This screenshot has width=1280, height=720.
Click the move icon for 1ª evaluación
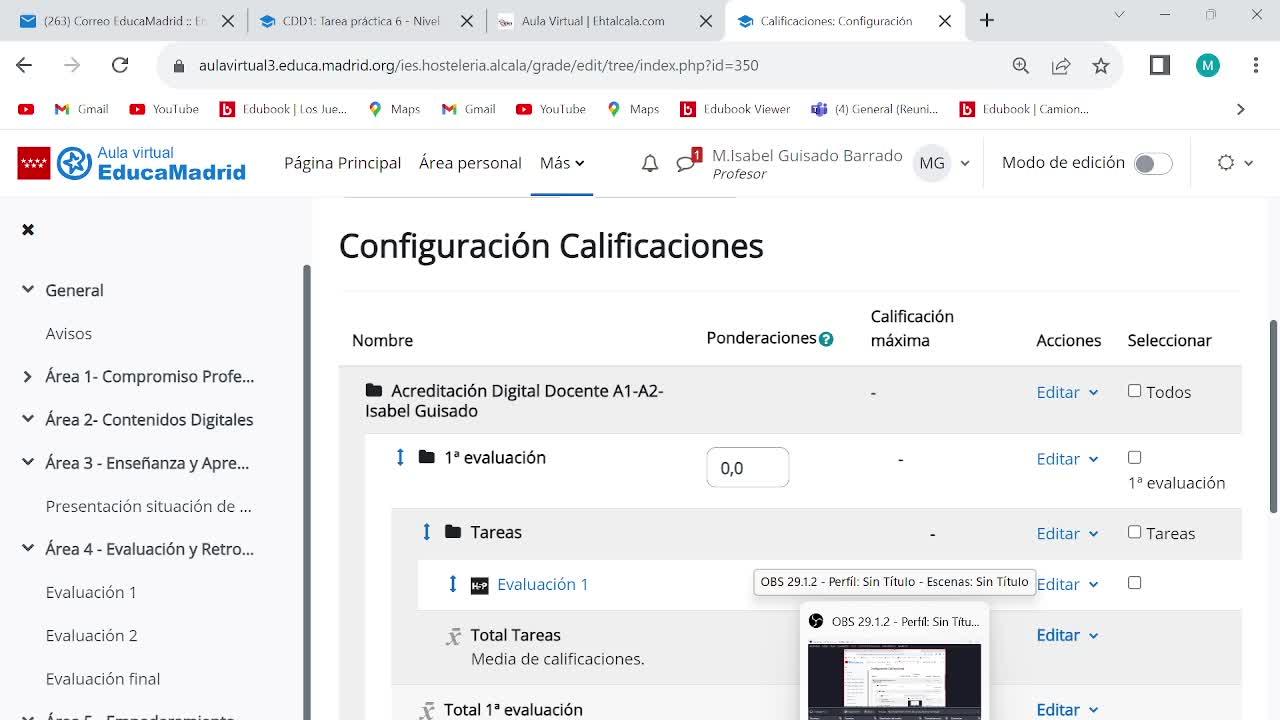pos(400,457)
